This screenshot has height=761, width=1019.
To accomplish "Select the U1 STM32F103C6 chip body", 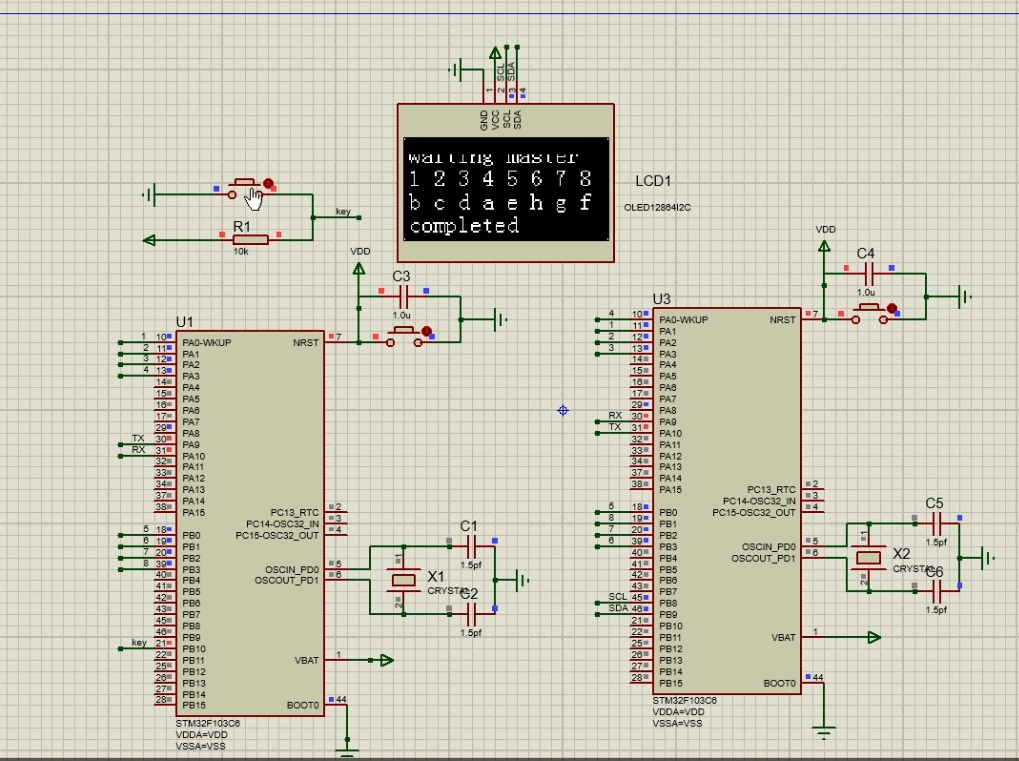I will click(250, 524).
